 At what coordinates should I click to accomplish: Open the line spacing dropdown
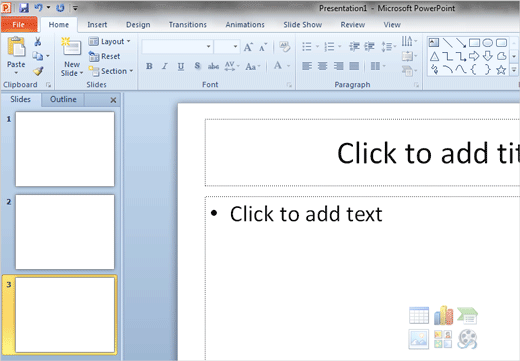(x=388, y=47)
